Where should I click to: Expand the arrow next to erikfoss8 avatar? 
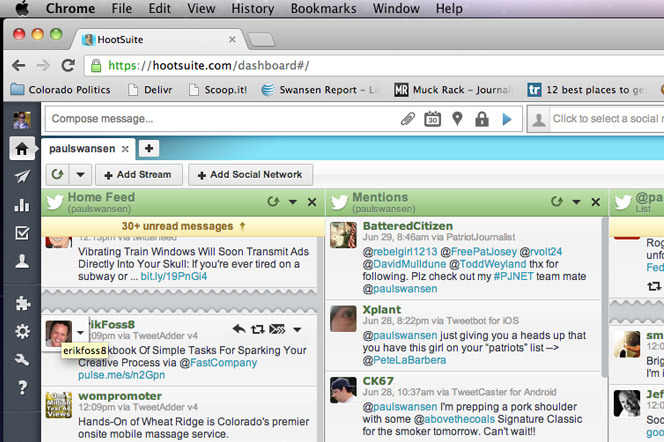[x=80, y=332]
